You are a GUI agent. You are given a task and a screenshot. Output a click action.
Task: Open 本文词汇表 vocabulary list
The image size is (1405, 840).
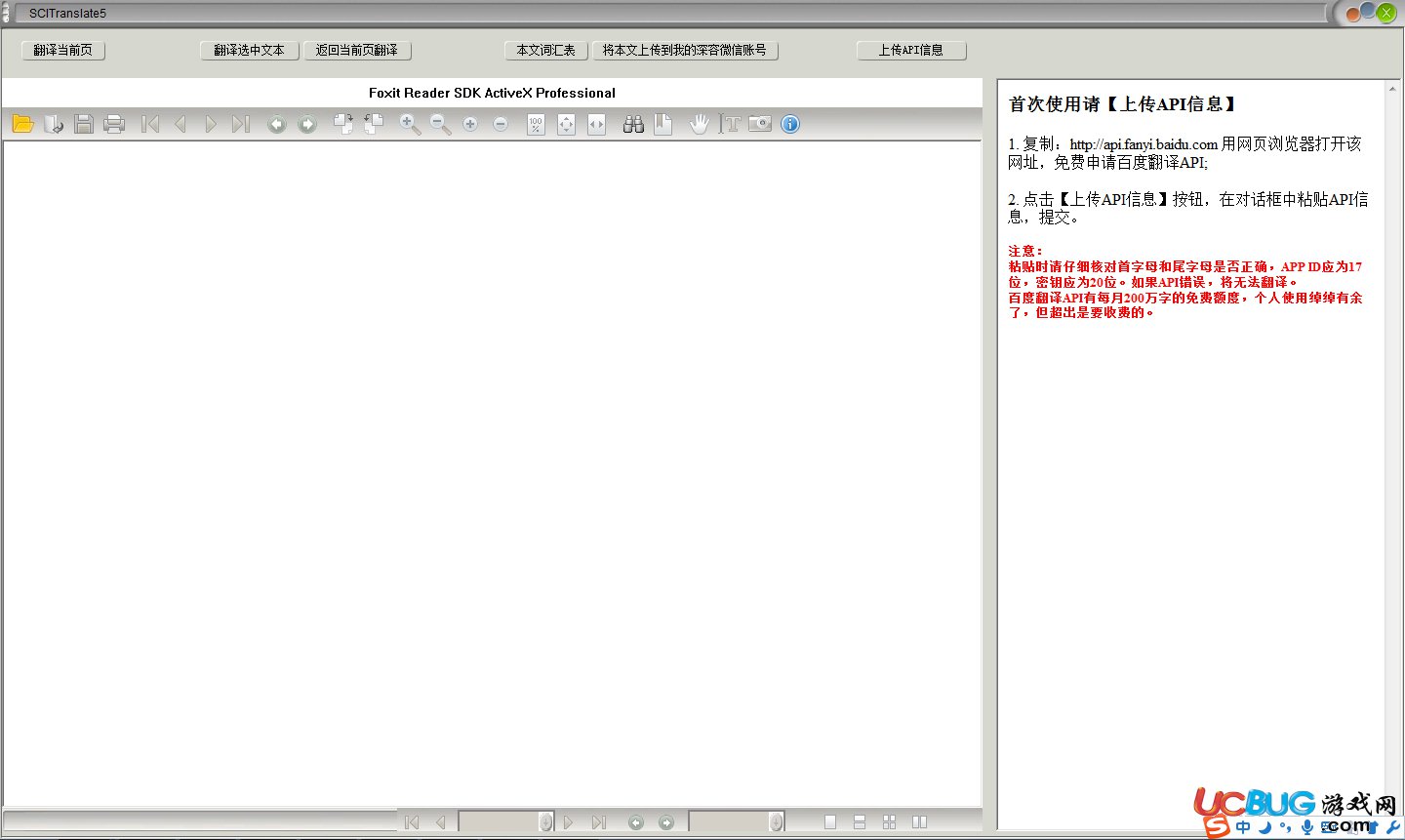(546, 50)
